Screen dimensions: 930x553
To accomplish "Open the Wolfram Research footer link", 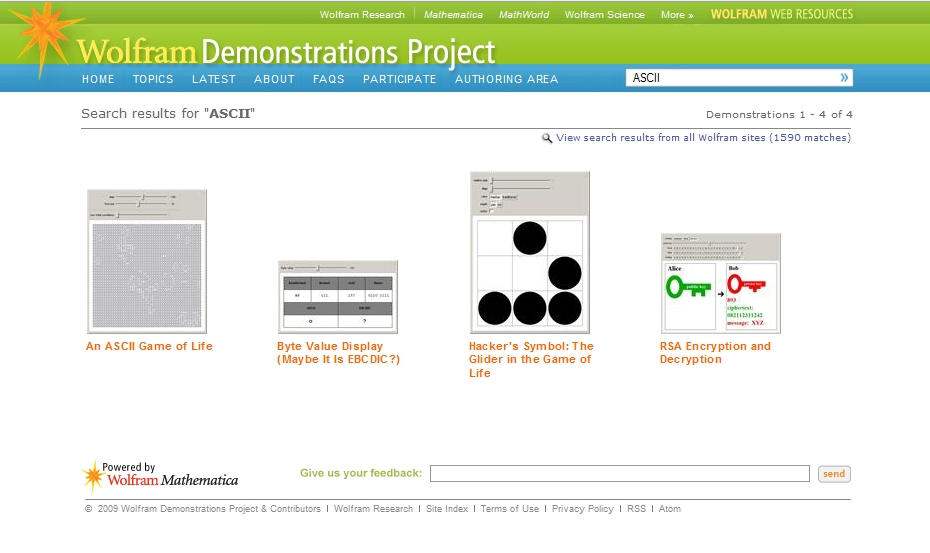I will [x=373, y=509].
